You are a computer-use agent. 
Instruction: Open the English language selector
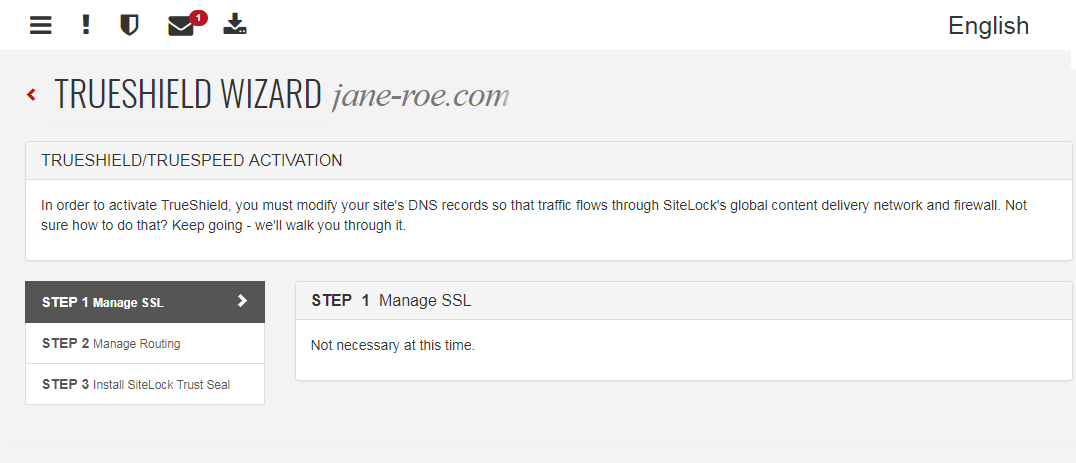coord(988,25)
